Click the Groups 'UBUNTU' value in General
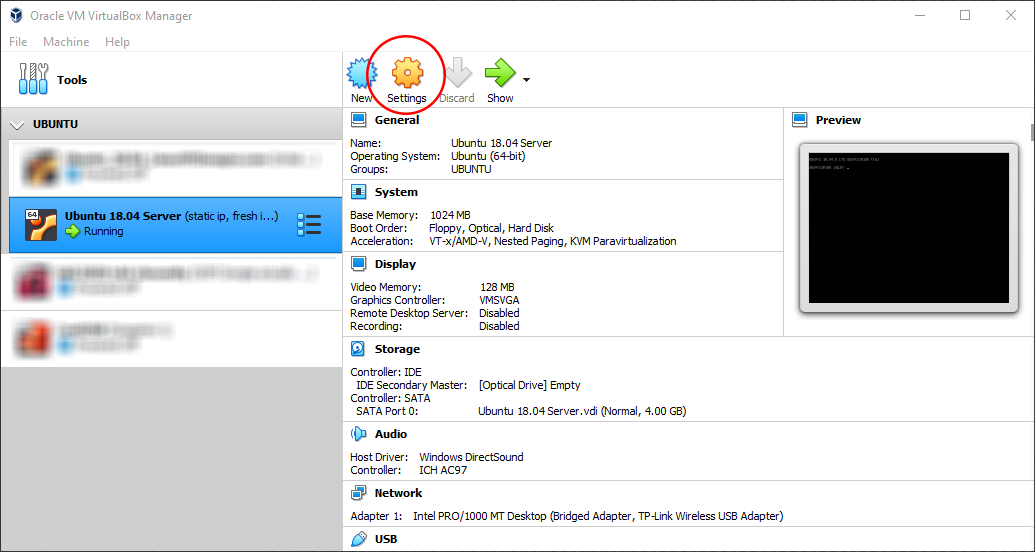This screenshot has height=552, width=1035. [x=471, y=169]
